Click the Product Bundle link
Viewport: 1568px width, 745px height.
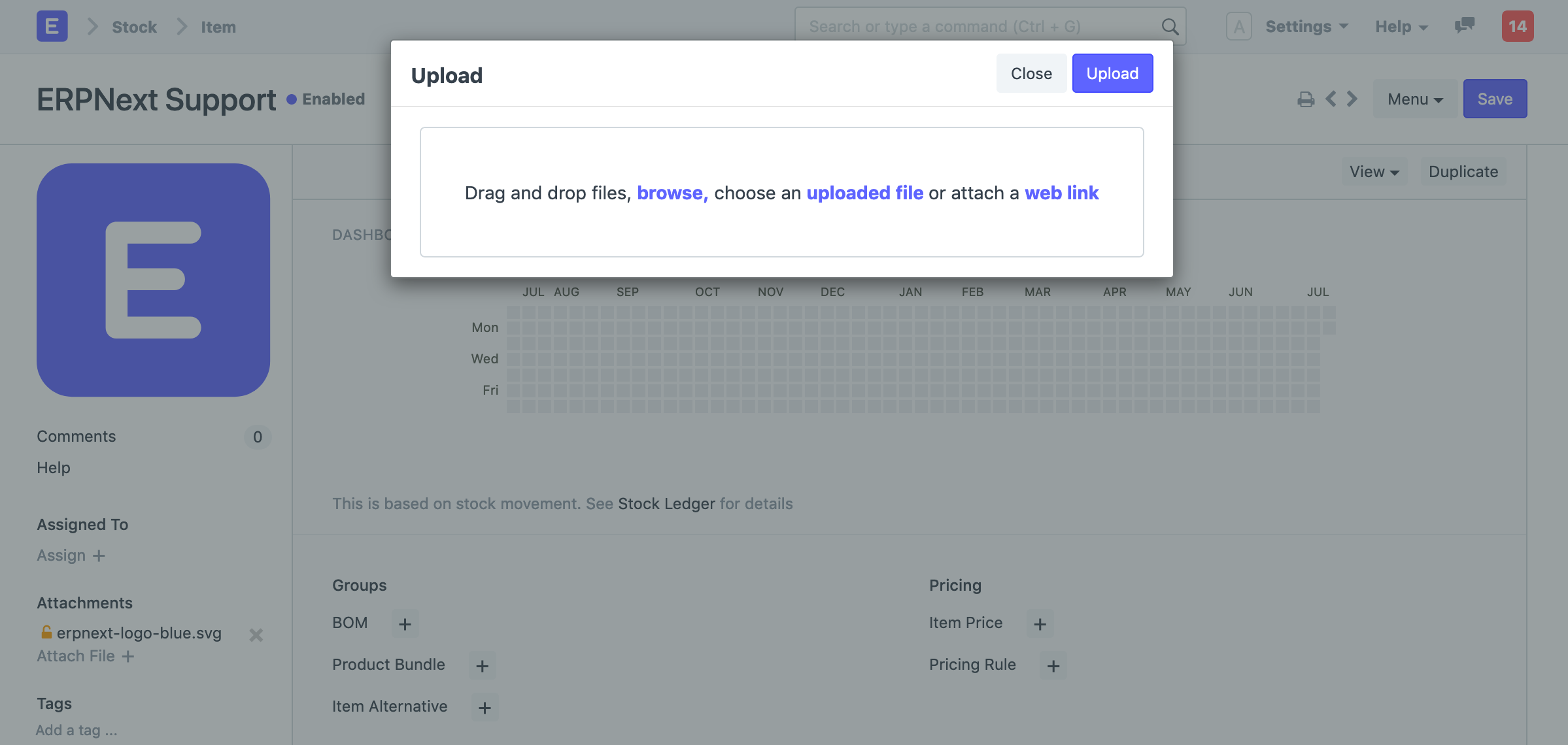388,665
